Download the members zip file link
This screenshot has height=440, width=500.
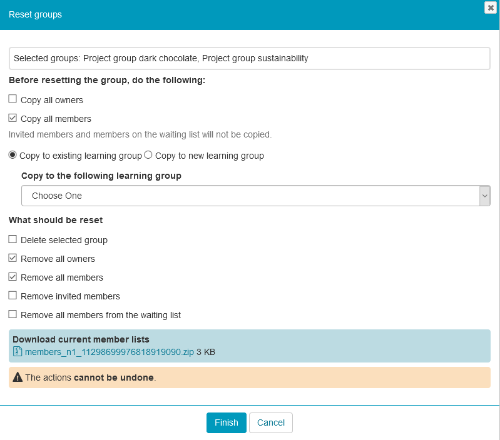109,352
